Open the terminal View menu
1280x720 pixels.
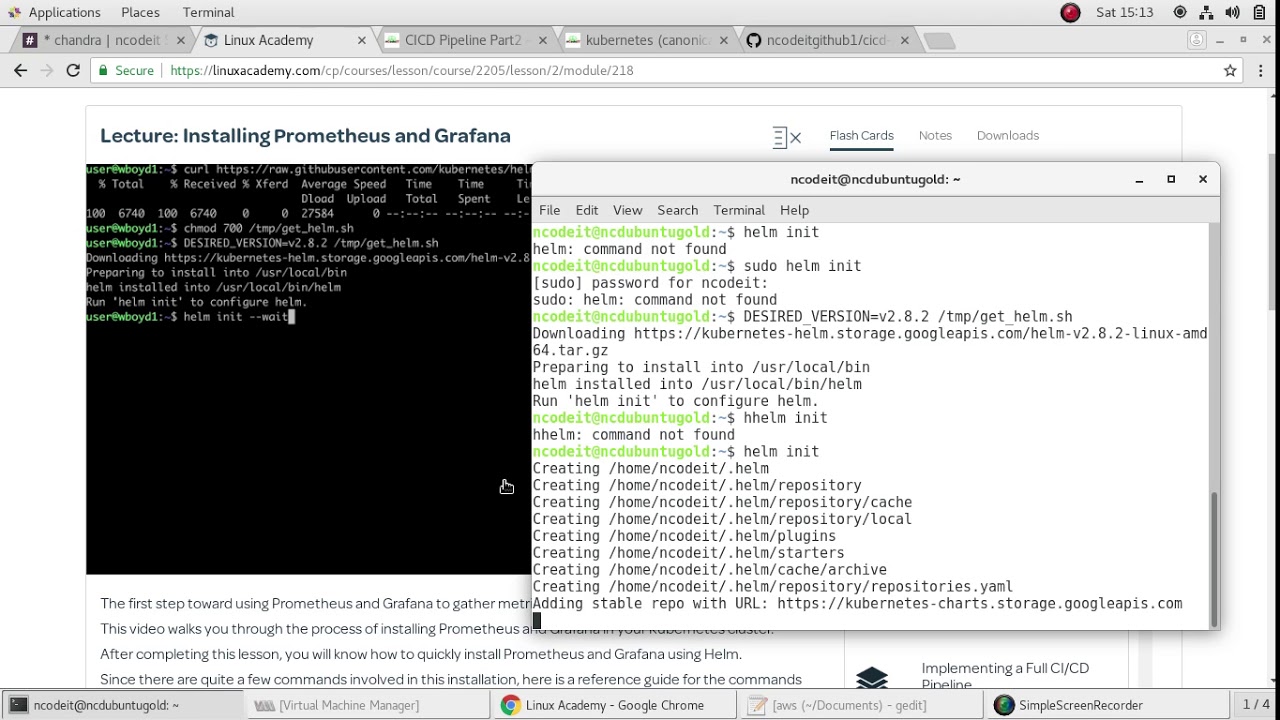pos(627,210)
